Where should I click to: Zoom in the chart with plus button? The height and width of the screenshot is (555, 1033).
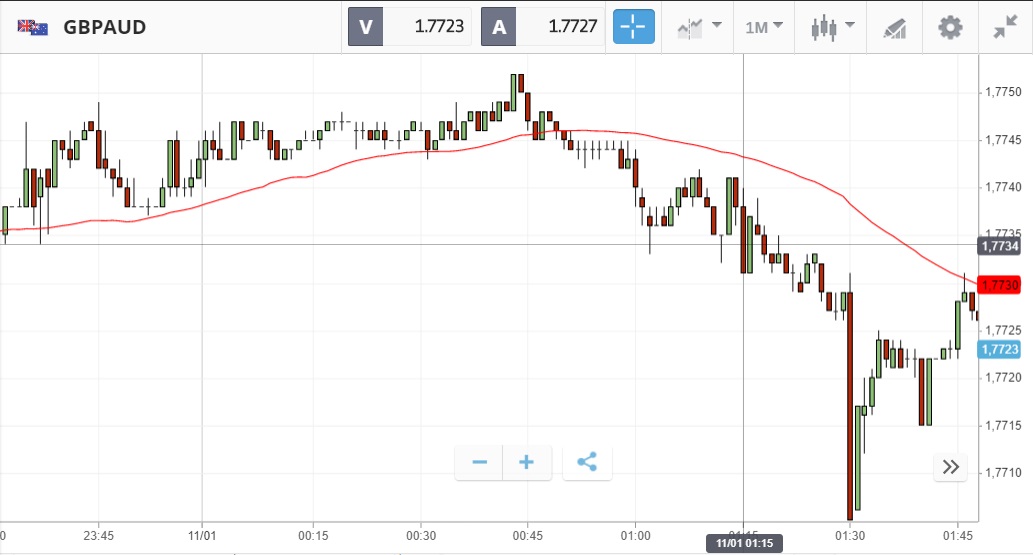pos(527,463)
